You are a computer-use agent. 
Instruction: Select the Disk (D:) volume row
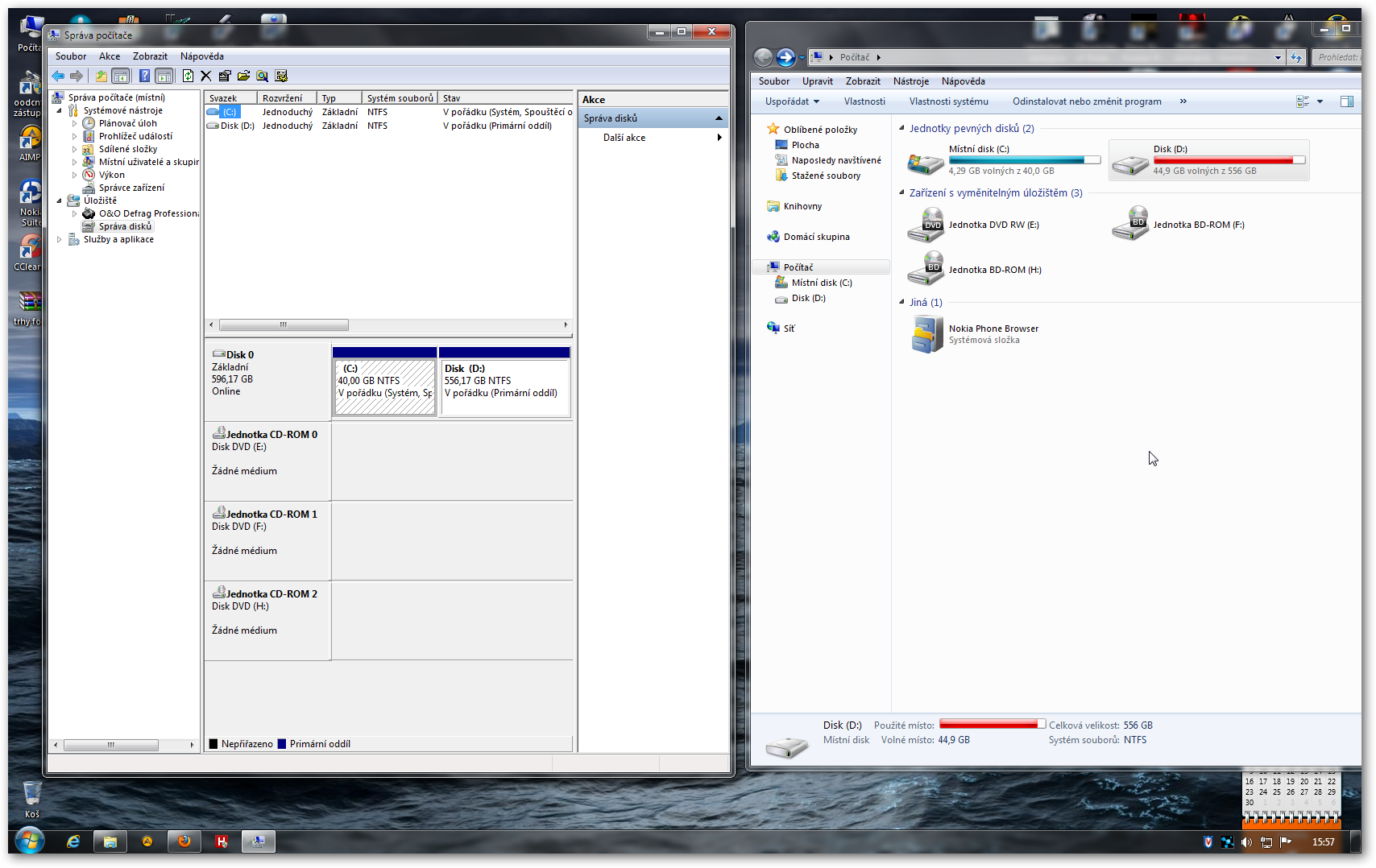pos(389,126)
